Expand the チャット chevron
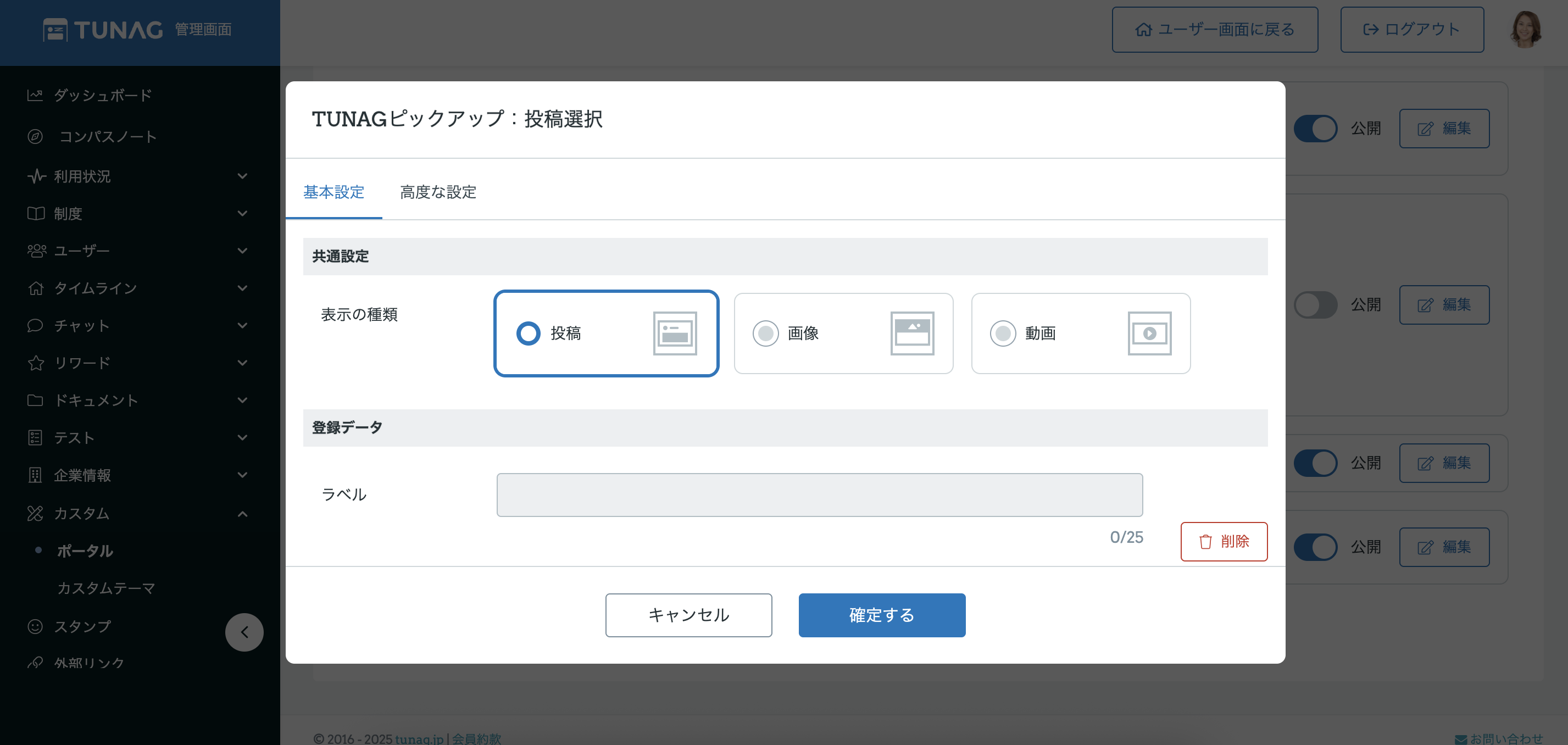The height and width of the screenshot is (745, 1568). (242, 326)
